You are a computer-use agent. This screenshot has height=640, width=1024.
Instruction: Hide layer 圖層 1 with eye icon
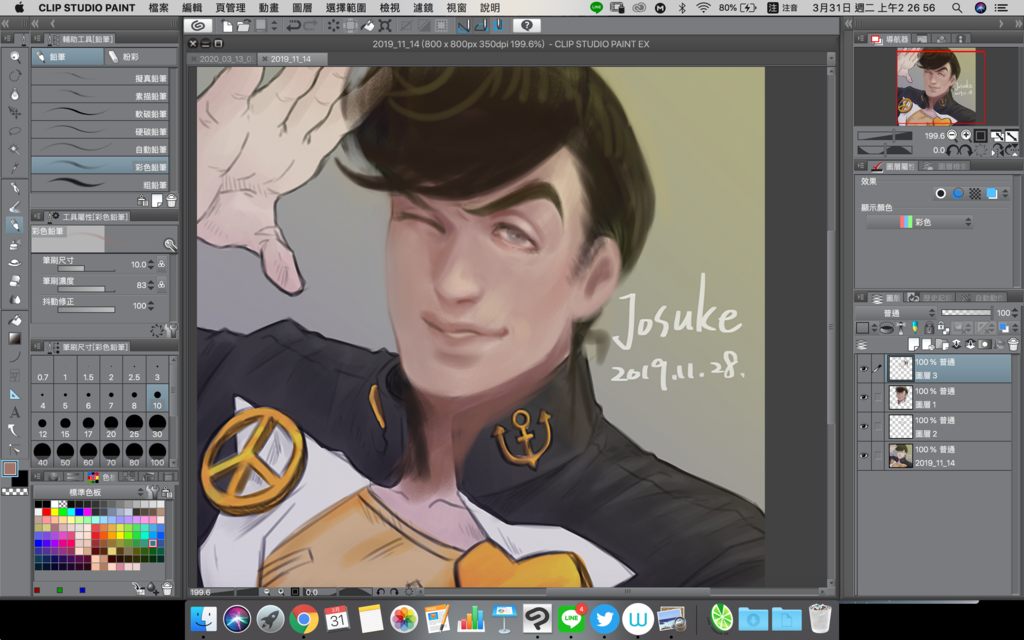click(863, 397)
